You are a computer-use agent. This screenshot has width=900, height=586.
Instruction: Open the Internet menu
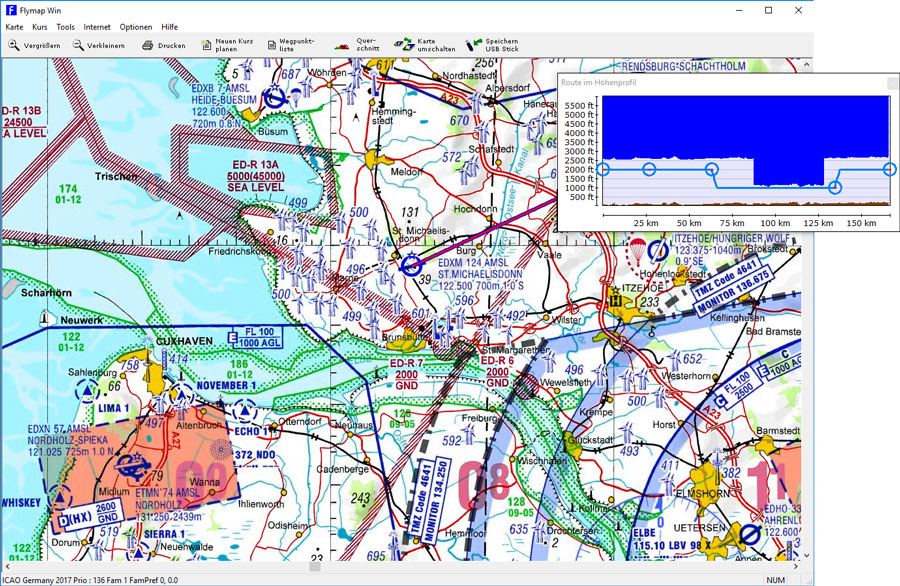97,27
